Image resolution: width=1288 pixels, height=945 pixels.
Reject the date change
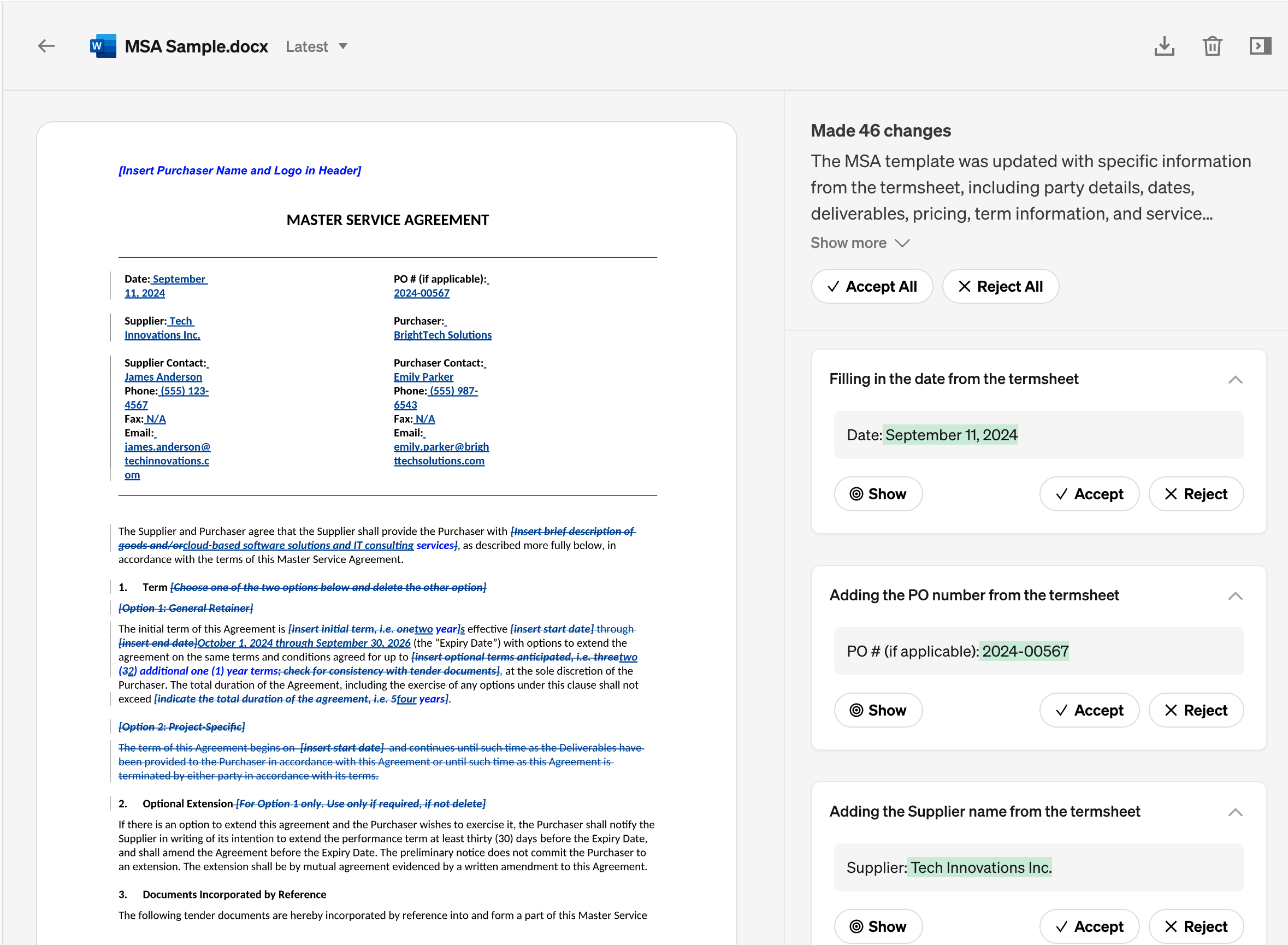pyautogui.click(x=1196, y=494)
